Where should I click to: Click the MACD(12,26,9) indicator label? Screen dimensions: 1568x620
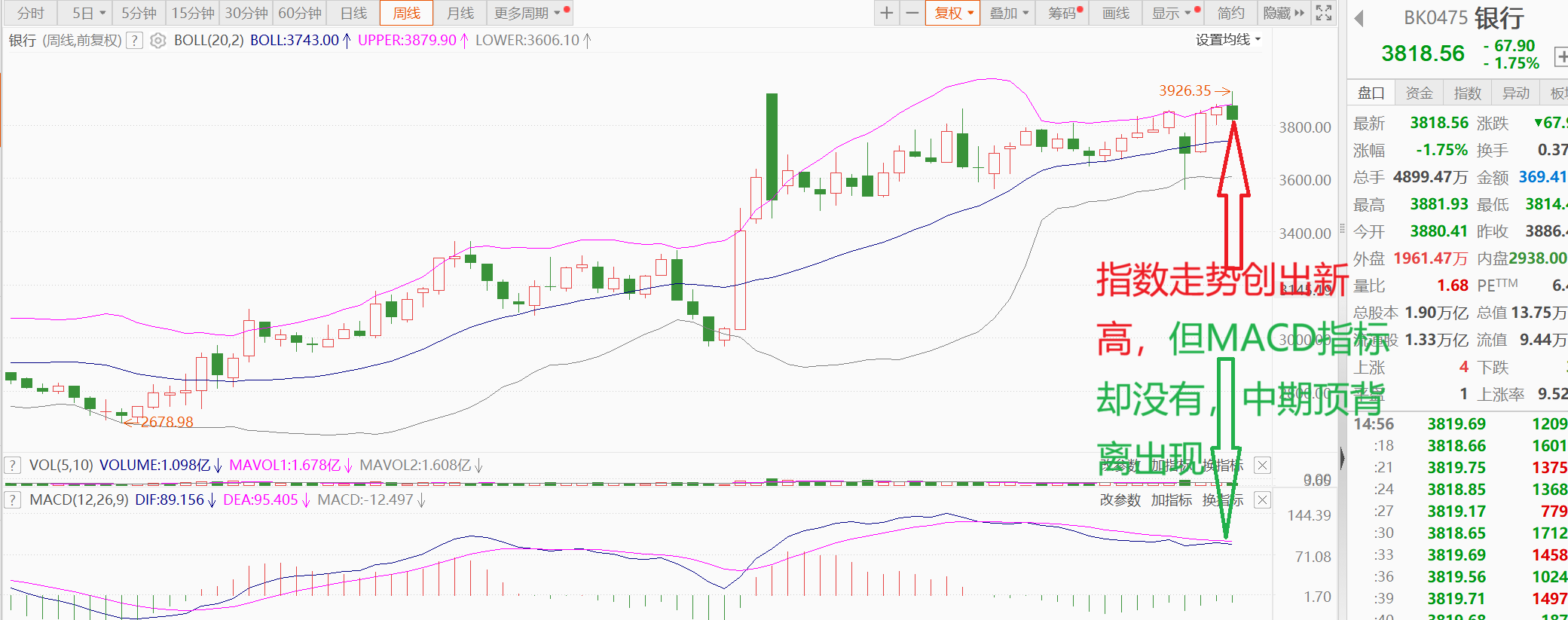tap(79, 500)
